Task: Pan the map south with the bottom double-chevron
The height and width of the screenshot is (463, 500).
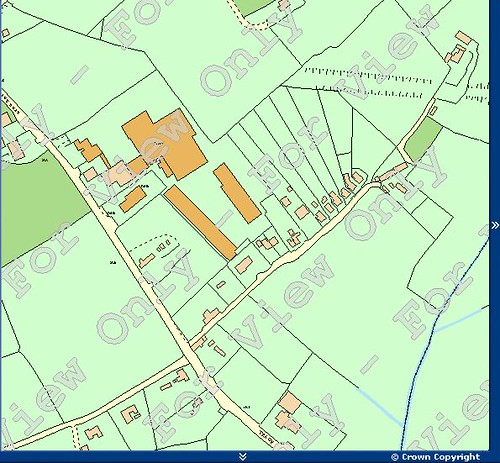Action: click(x=243, y=457)
